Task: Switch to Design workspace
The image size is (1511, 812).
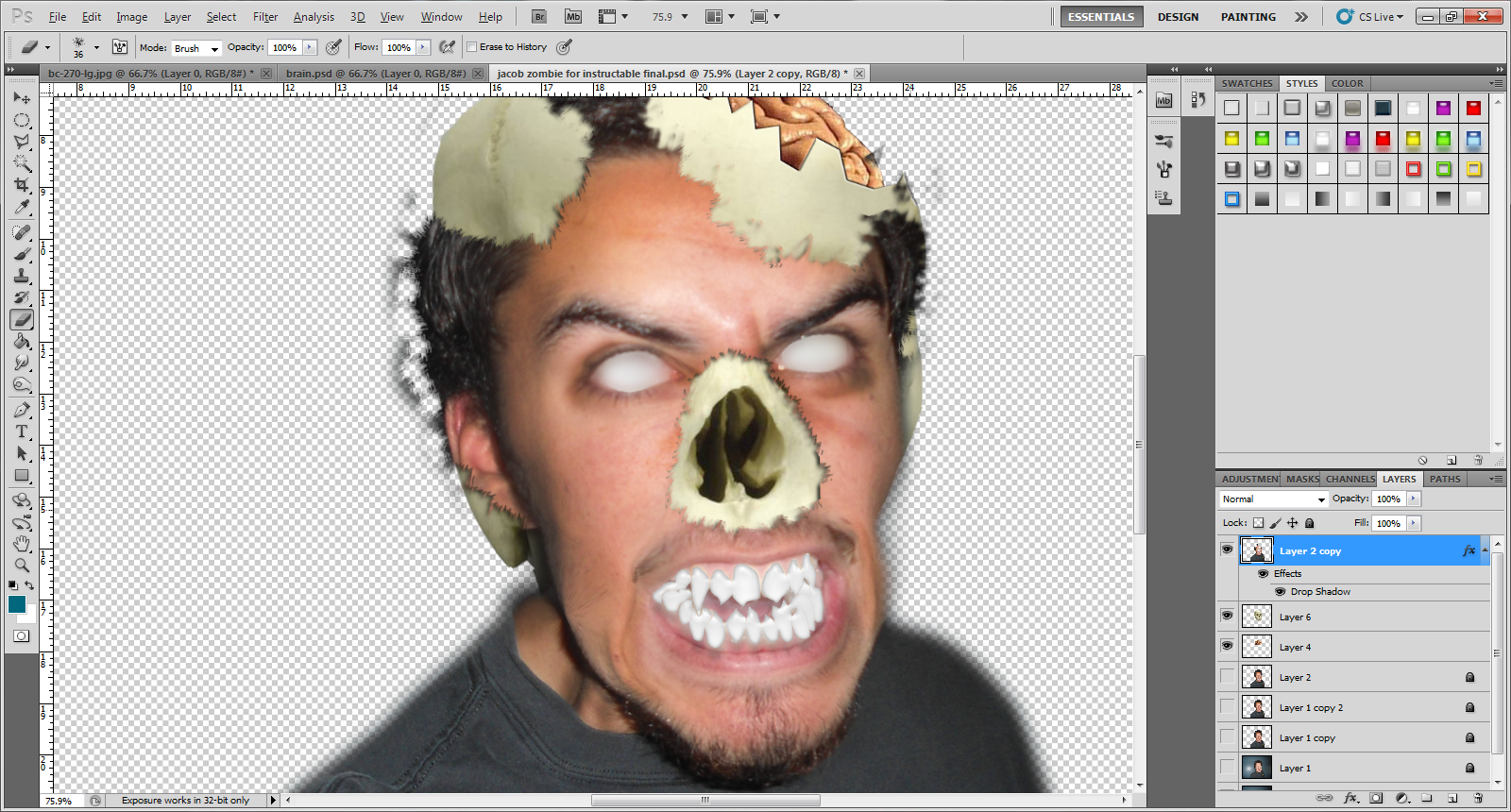Action: (x=1178, y=17)
